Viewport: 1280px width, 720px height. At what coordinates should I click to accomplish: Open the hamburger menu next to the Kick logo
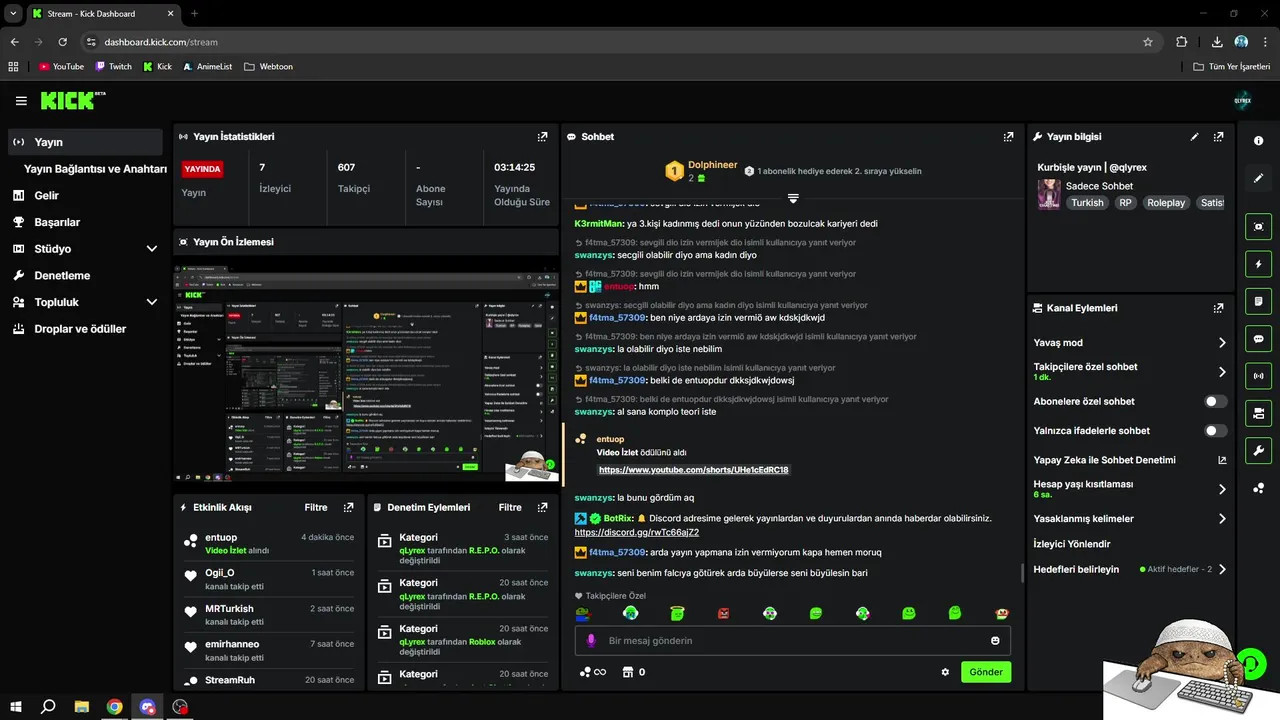pyautogui.click(x=21, y=101)
